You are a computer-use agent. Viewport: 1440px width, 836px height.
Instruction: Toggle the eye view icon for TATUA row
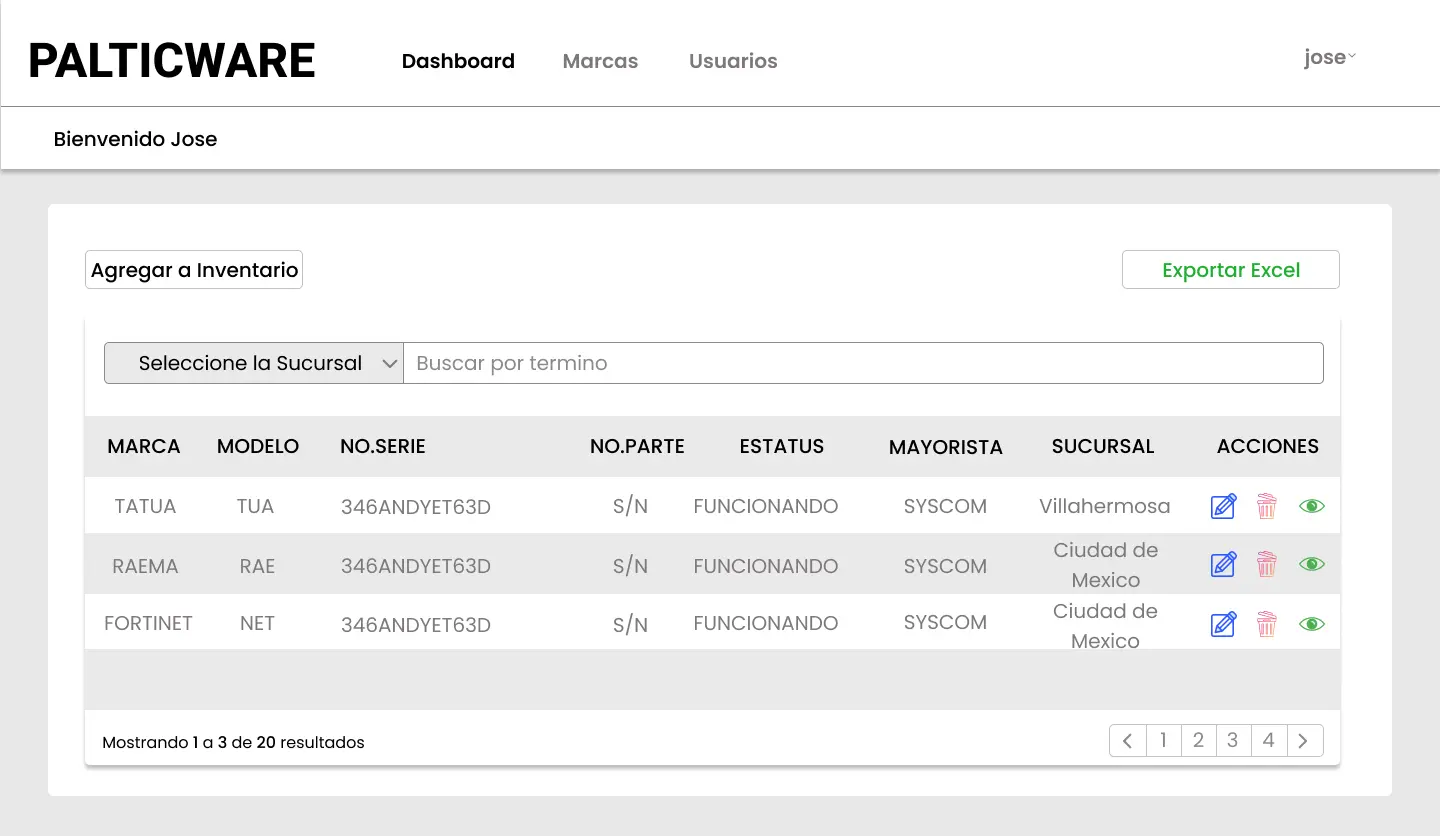coord(1311,506)
